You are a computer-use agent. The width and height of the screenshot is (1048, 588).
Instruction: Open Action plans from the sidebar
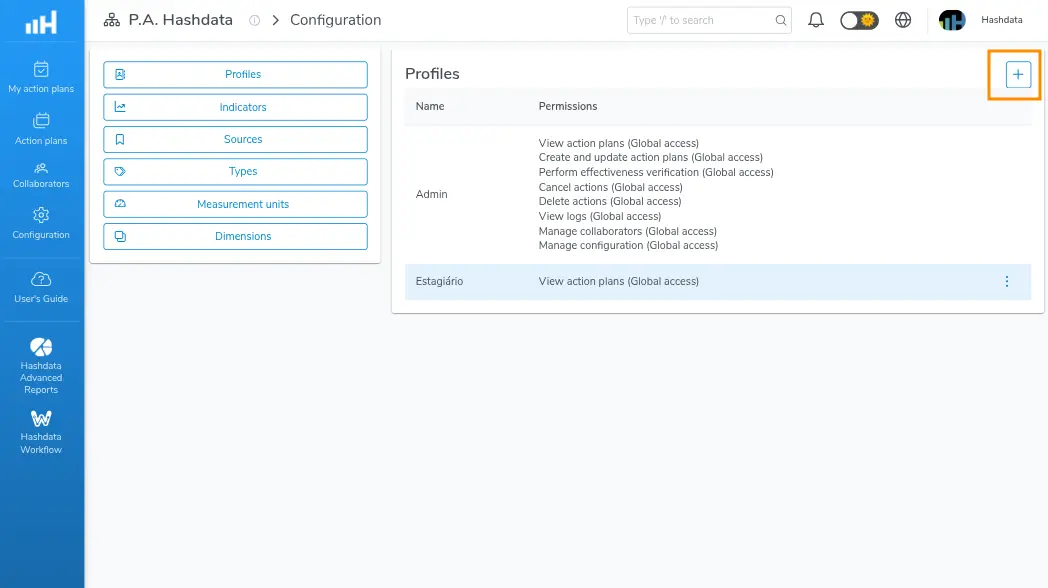tap(41, 129)
